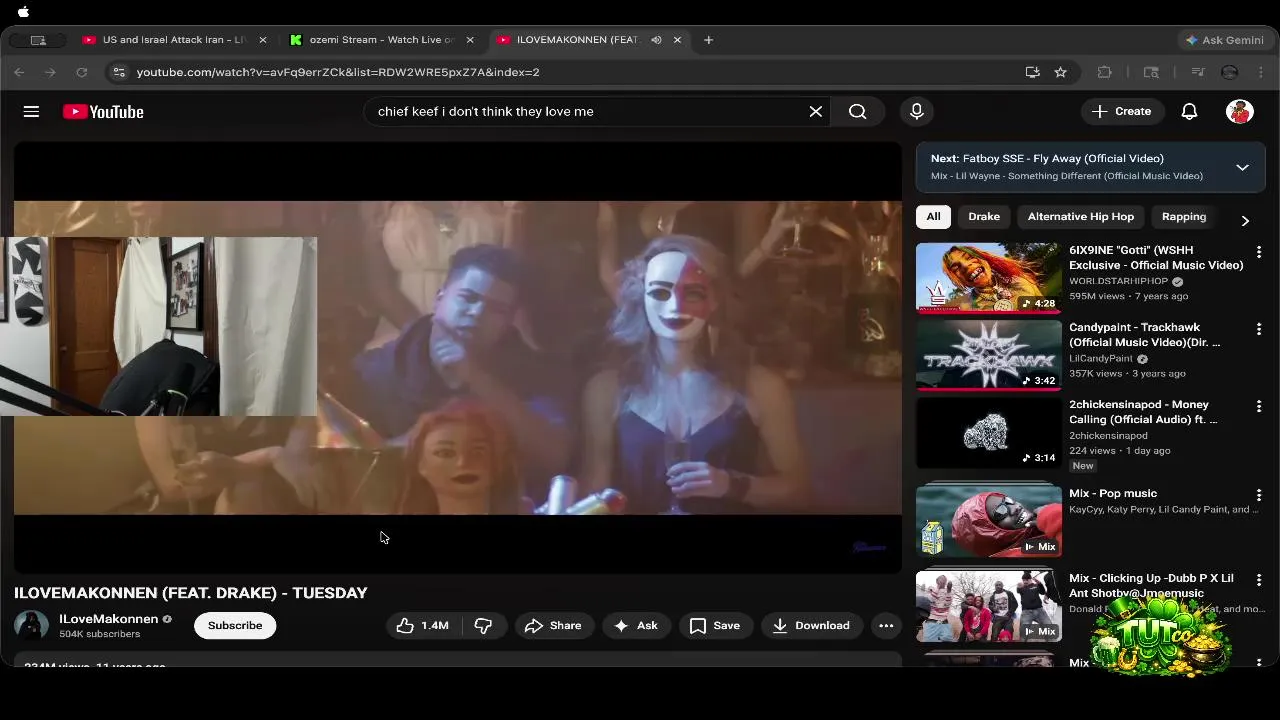Go to the YouTube home logo
Image resolution: width=1280 pixels, height=720 pixels.
[x=103, y=112]
